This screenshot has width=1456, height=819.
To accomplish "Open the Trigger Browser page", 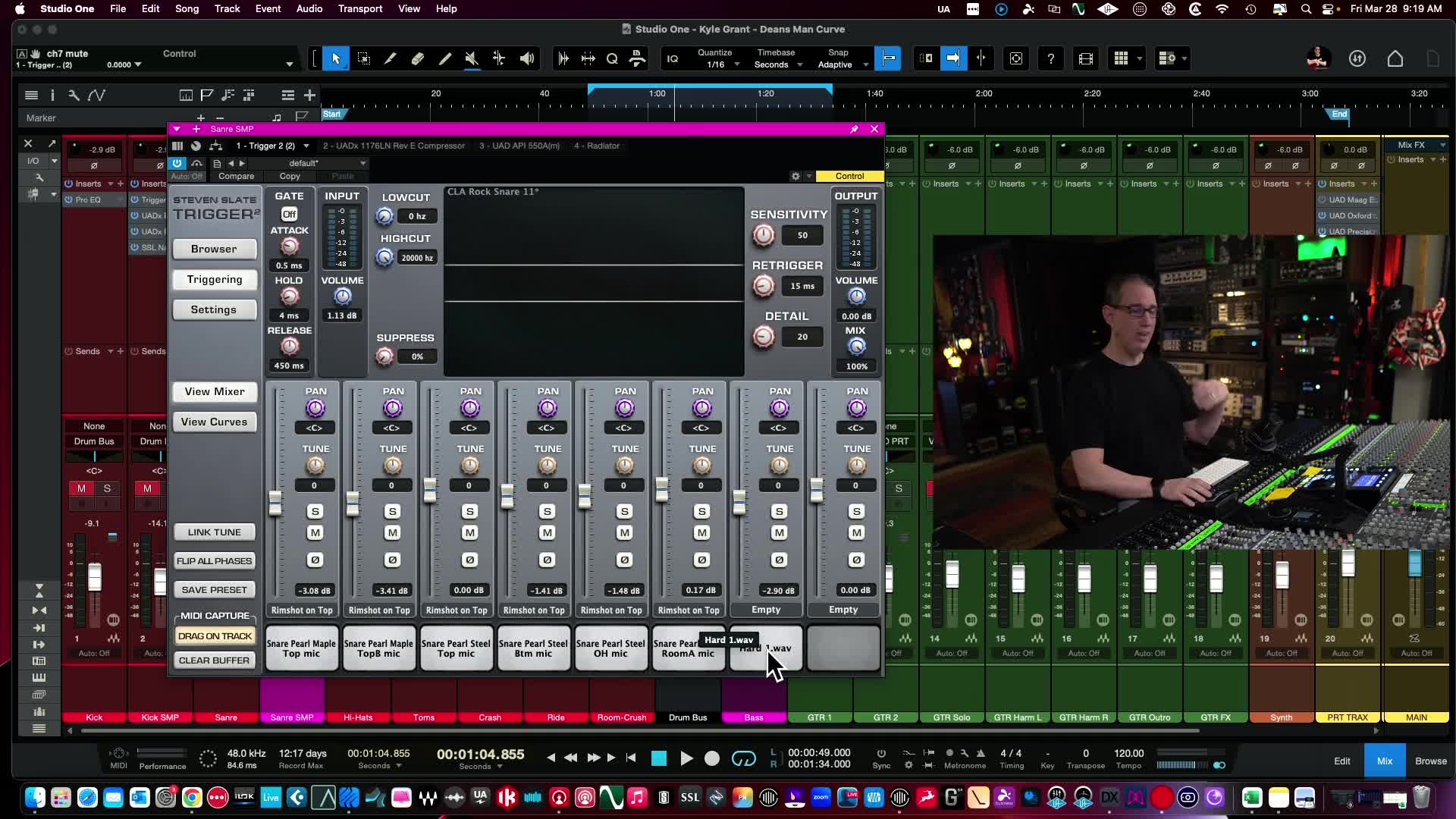I will pos(214,249).
